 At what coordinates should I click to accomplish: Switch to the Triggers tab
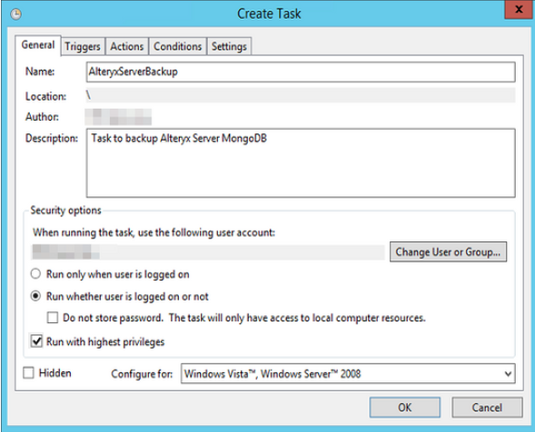click(x=83, y=46)
